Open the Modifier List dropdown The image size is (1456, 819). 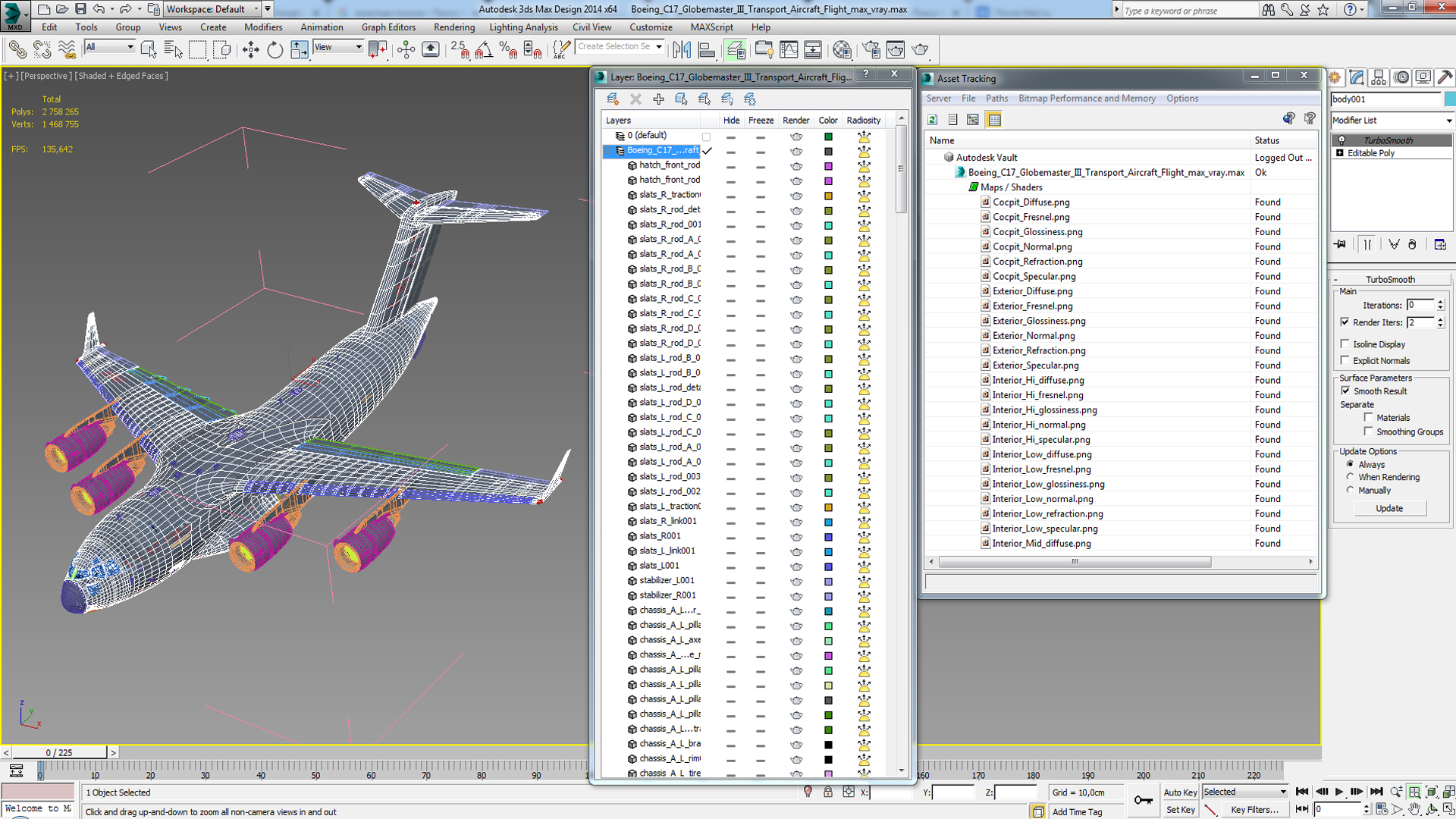(x=1392, y=121)
